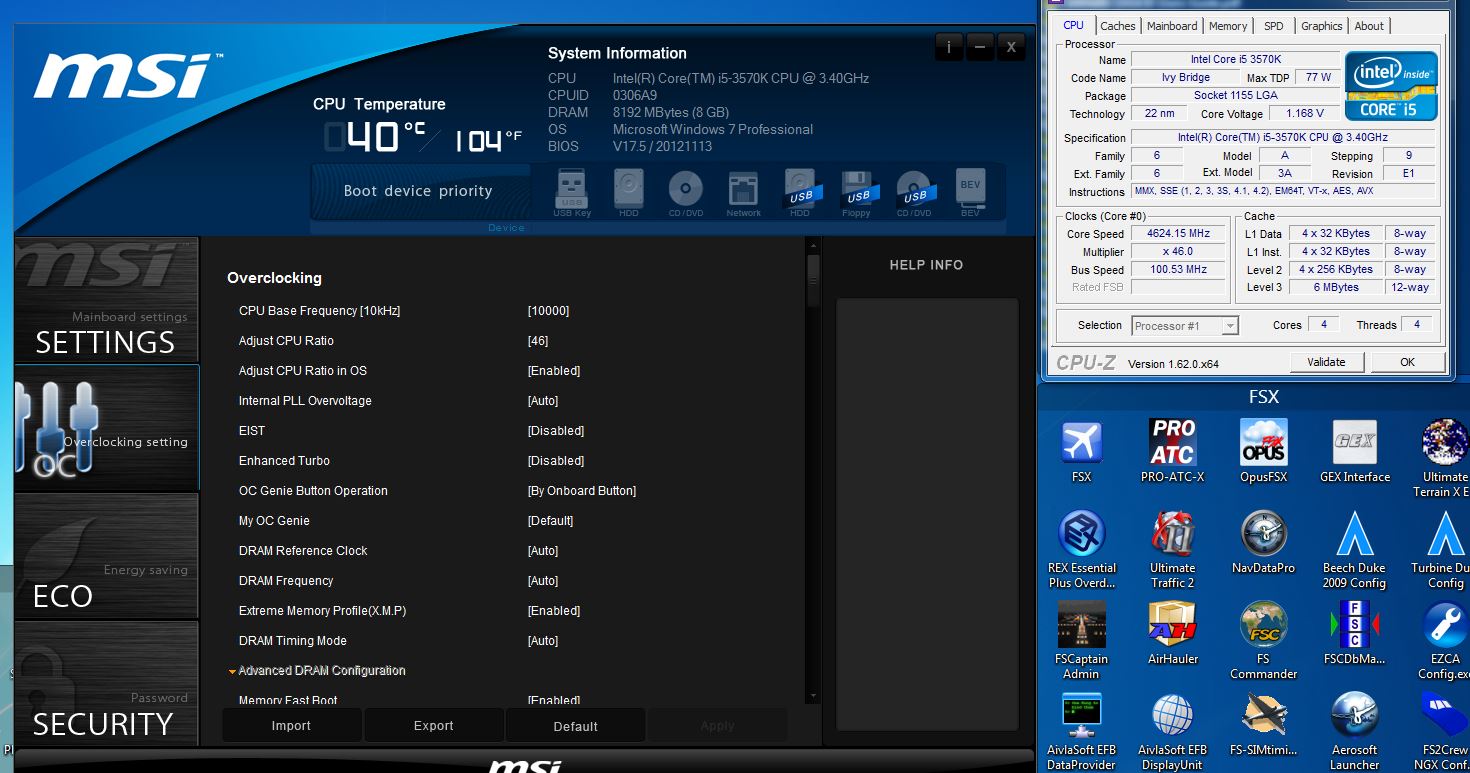This screenshot has height=773, width=1470.
Task: Switch to Caches tab in CPU-Z
Action: 1118,26
